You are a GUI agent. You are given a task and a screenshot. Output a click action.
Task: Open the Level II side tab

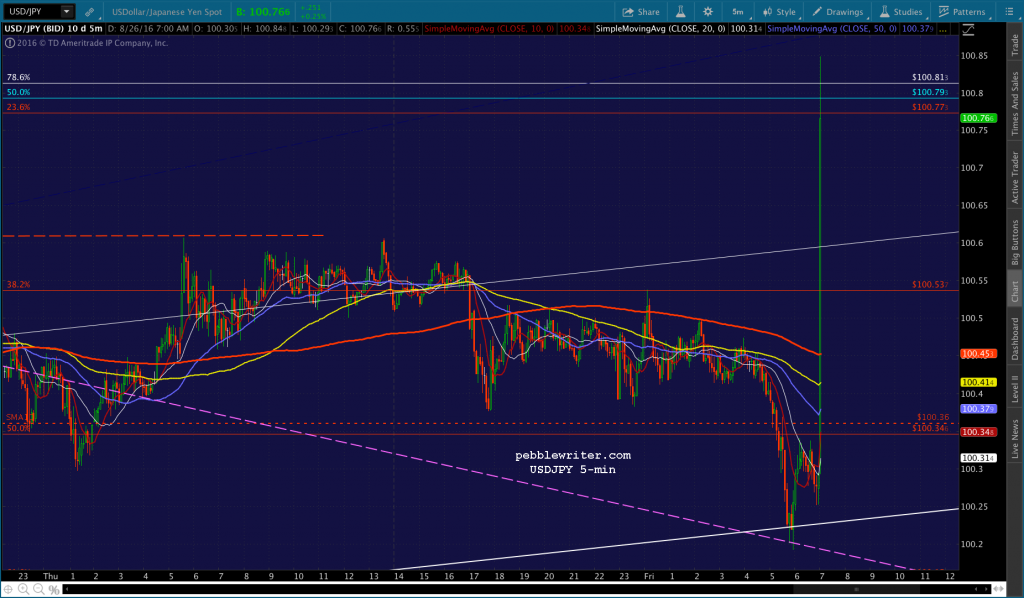[x=1015, y=388]
